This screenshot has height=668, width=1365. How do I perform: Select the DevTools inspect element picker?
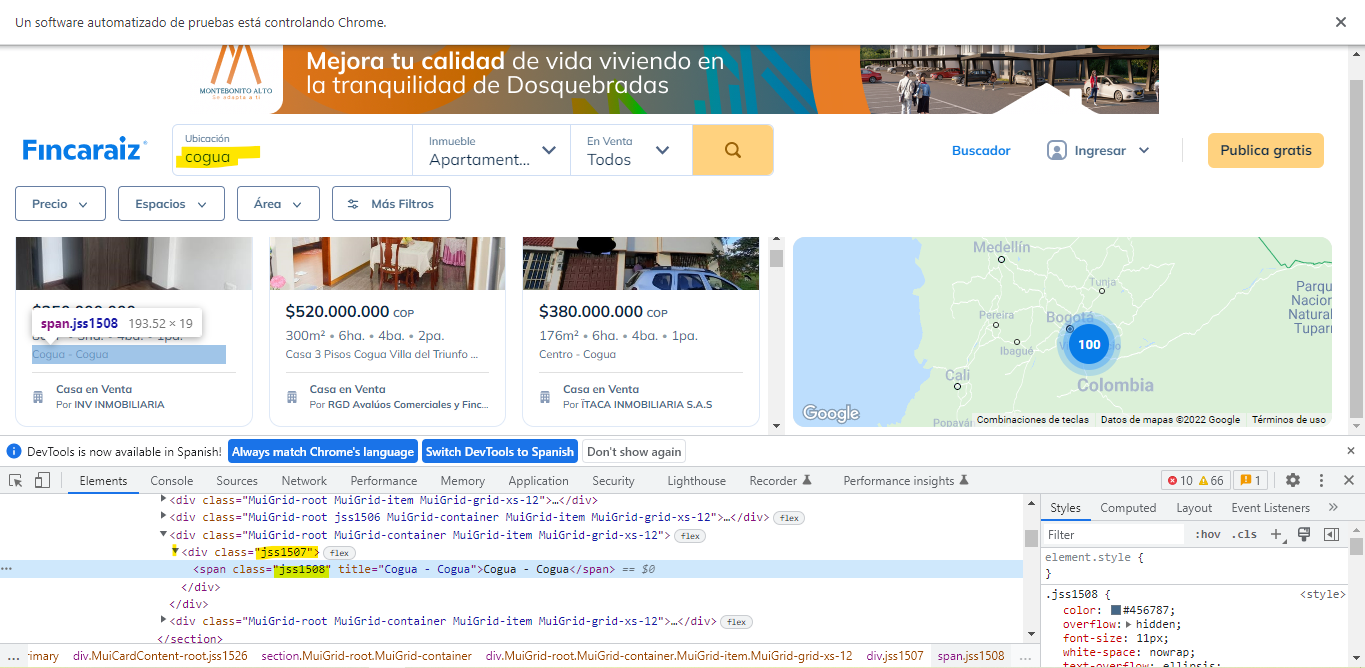tap(16, 481)
